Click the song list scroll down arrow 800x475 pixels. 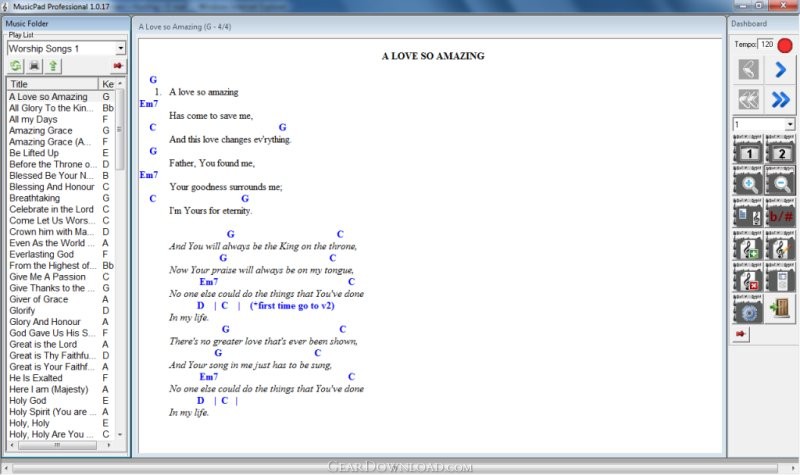(x=120, y=435)
